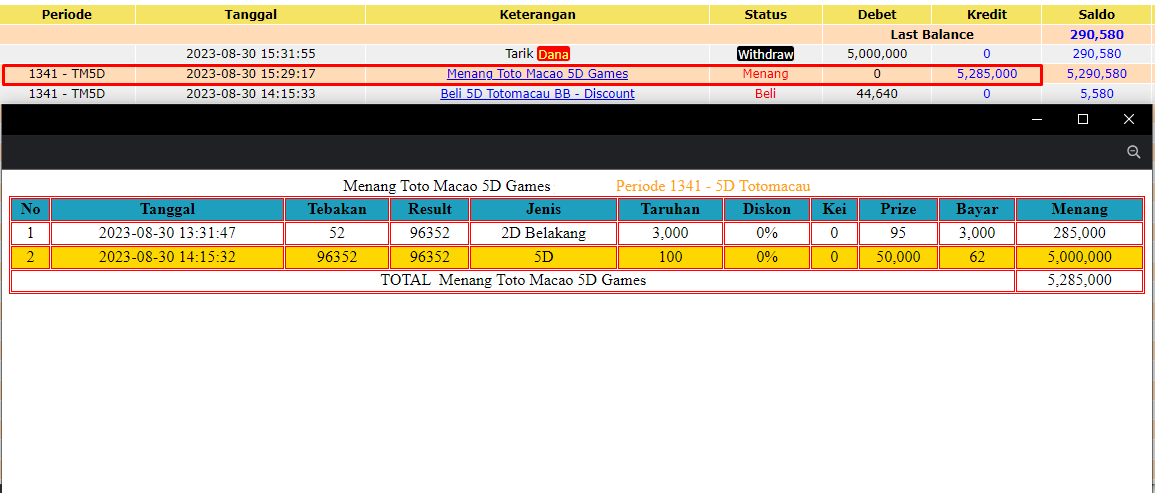This screenshot has width=1155, height=493.
Task: Click the Menang amount 5,000,000
Action: [1079, 257]
